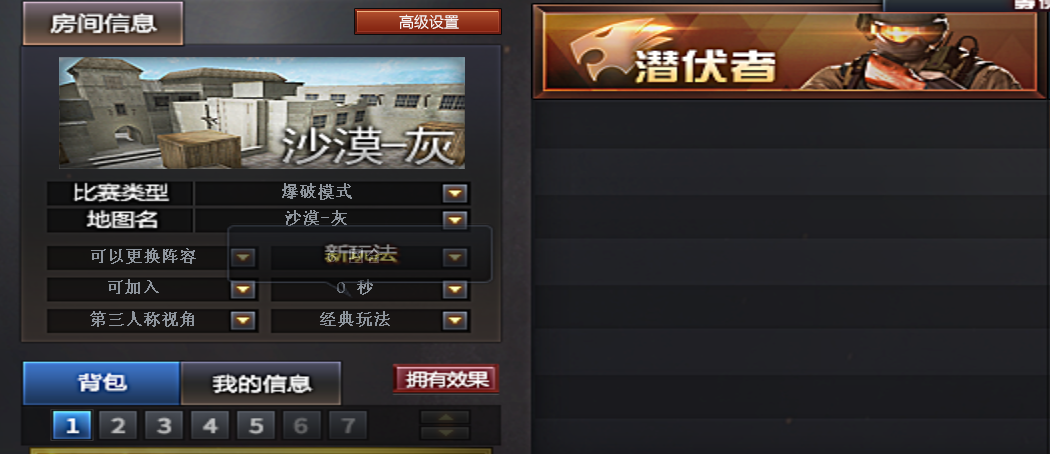Select backpack slot 4

tap(210, 426)
